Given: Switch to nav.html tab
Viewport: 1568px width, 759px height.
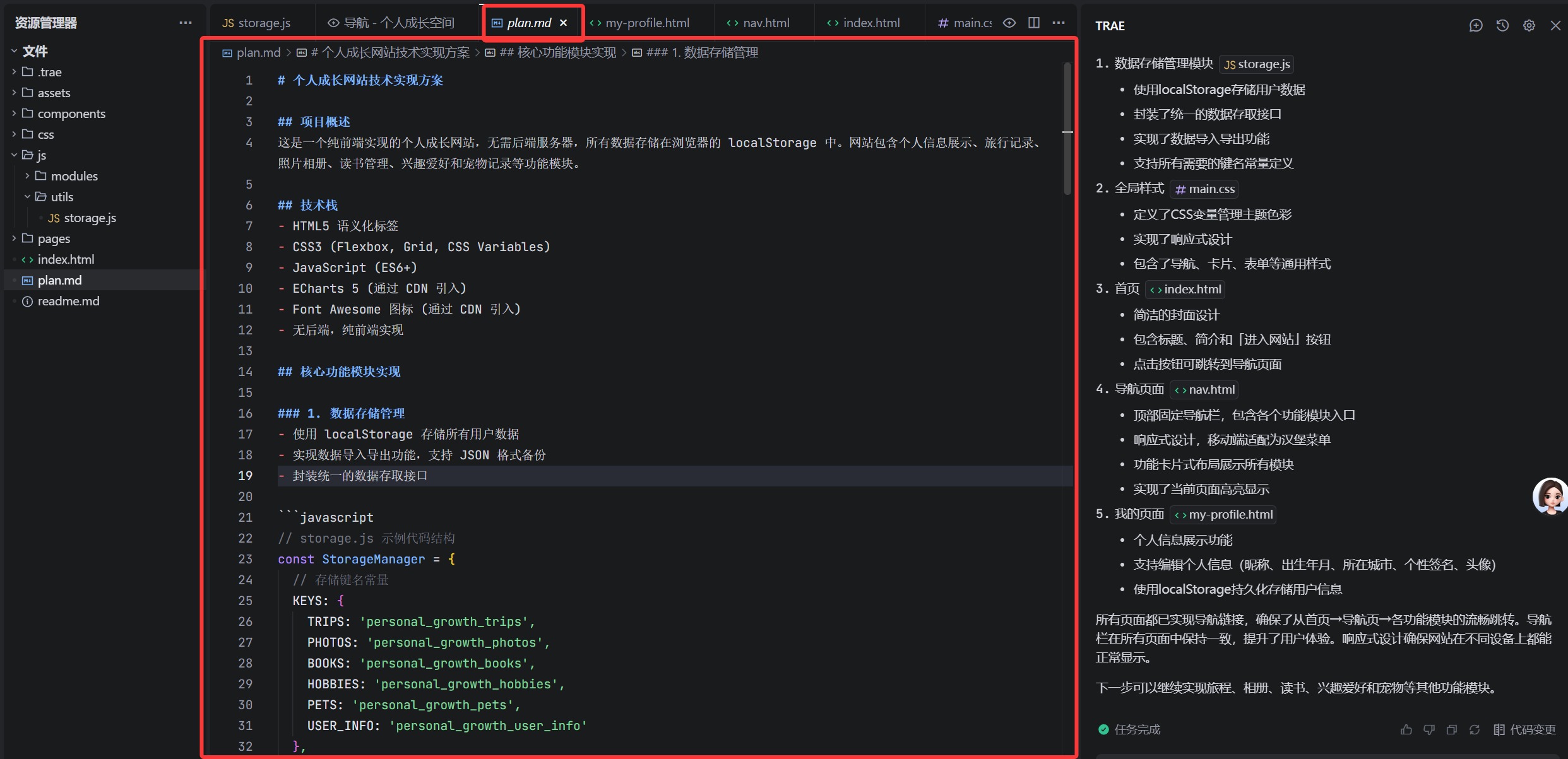Looking at the screenshot, I should [758, 23].
